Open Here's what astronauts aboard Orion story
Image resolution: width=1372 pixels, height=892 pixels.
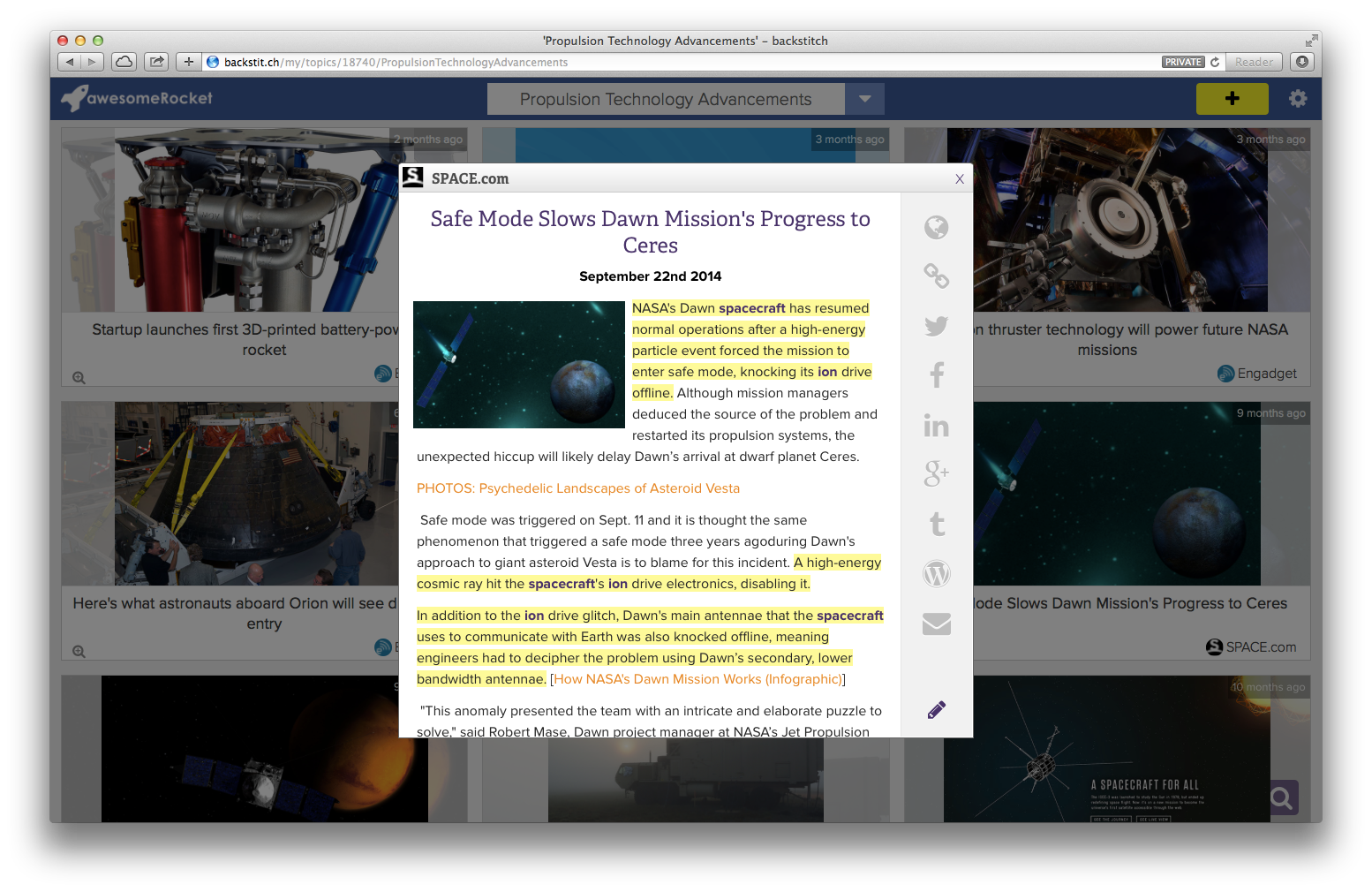click(236, 613)
